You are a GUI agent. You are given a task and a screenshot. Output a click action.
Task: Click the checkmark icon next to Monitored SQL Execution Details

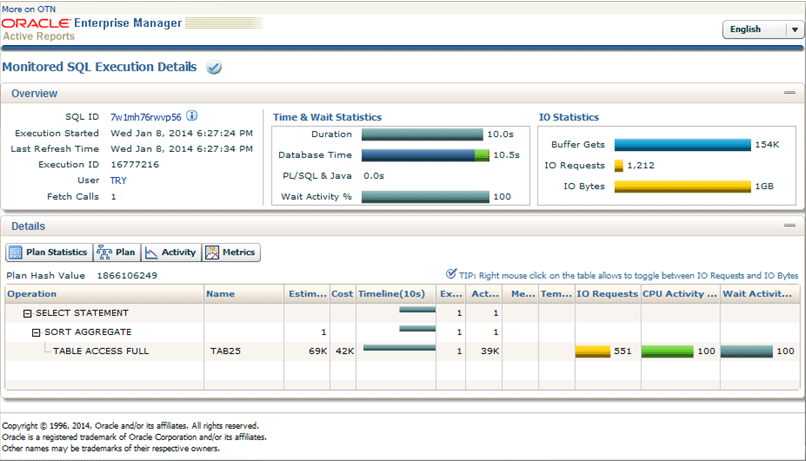tap(214, 67)
